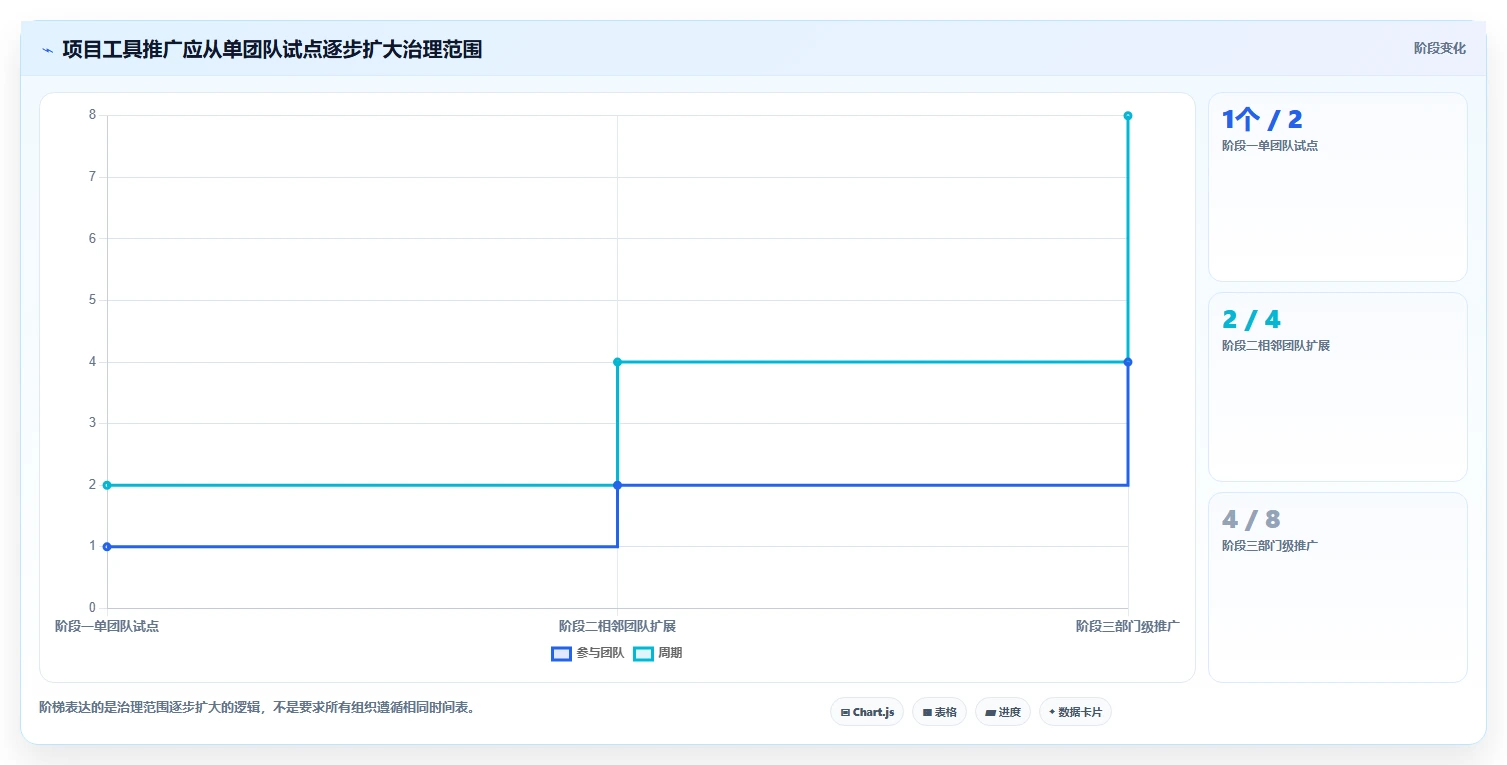The height and width of the screenshot is (765, 1507).
Task: Click the 参与团队 legend text label
Action: click(x=600, y=654)
